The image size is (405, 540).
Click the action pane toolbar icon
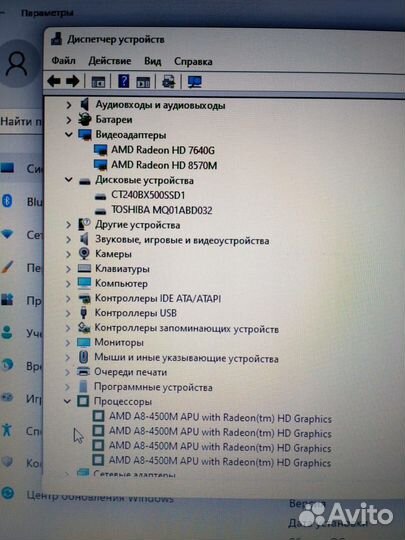pyautogui.click(x=143, y=82)
